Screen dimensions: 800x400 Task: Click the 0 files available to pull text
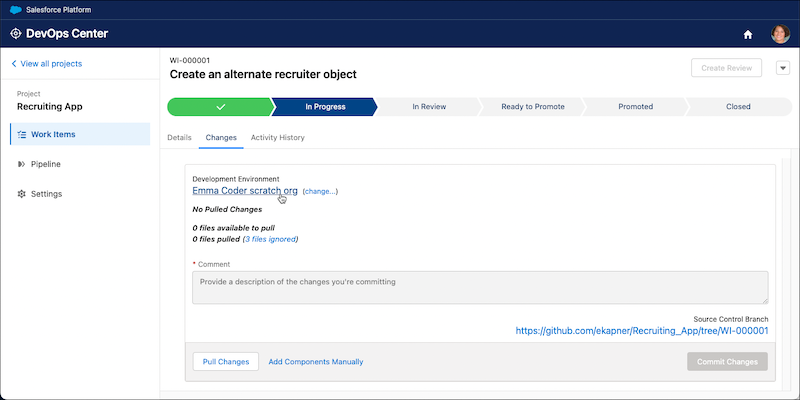click(x=234, y=228)
